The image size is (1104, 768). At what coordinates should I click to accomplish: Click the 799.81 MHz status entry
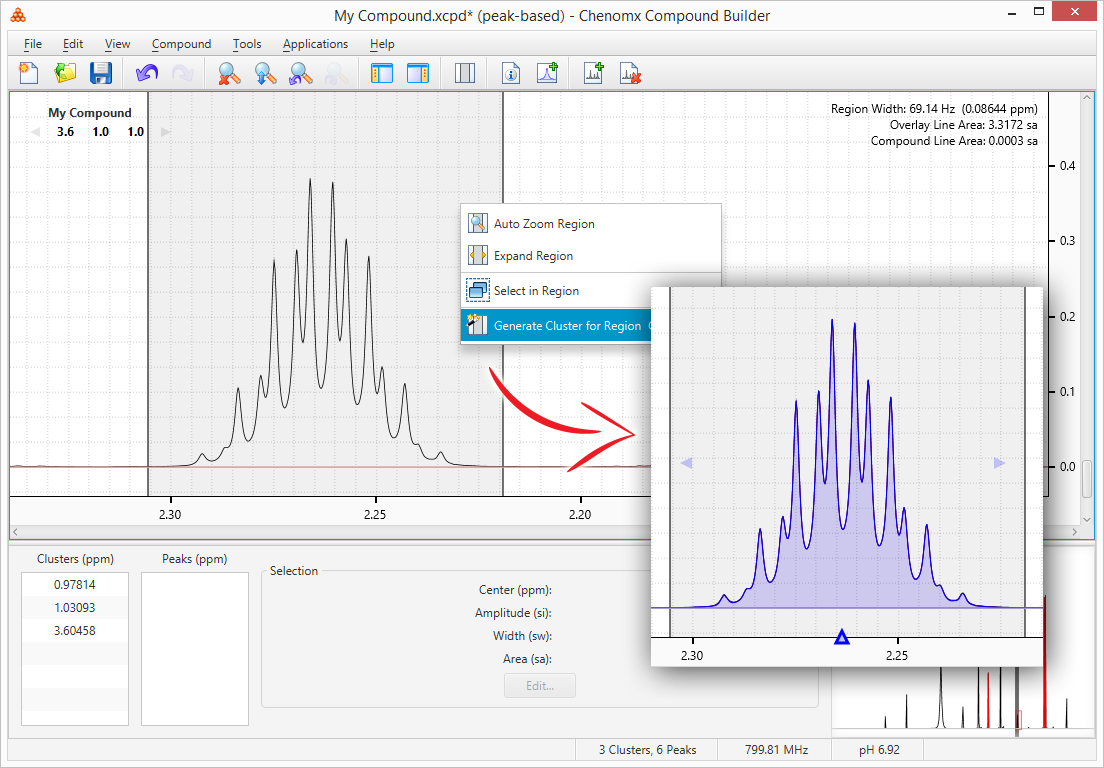point(777,750)
